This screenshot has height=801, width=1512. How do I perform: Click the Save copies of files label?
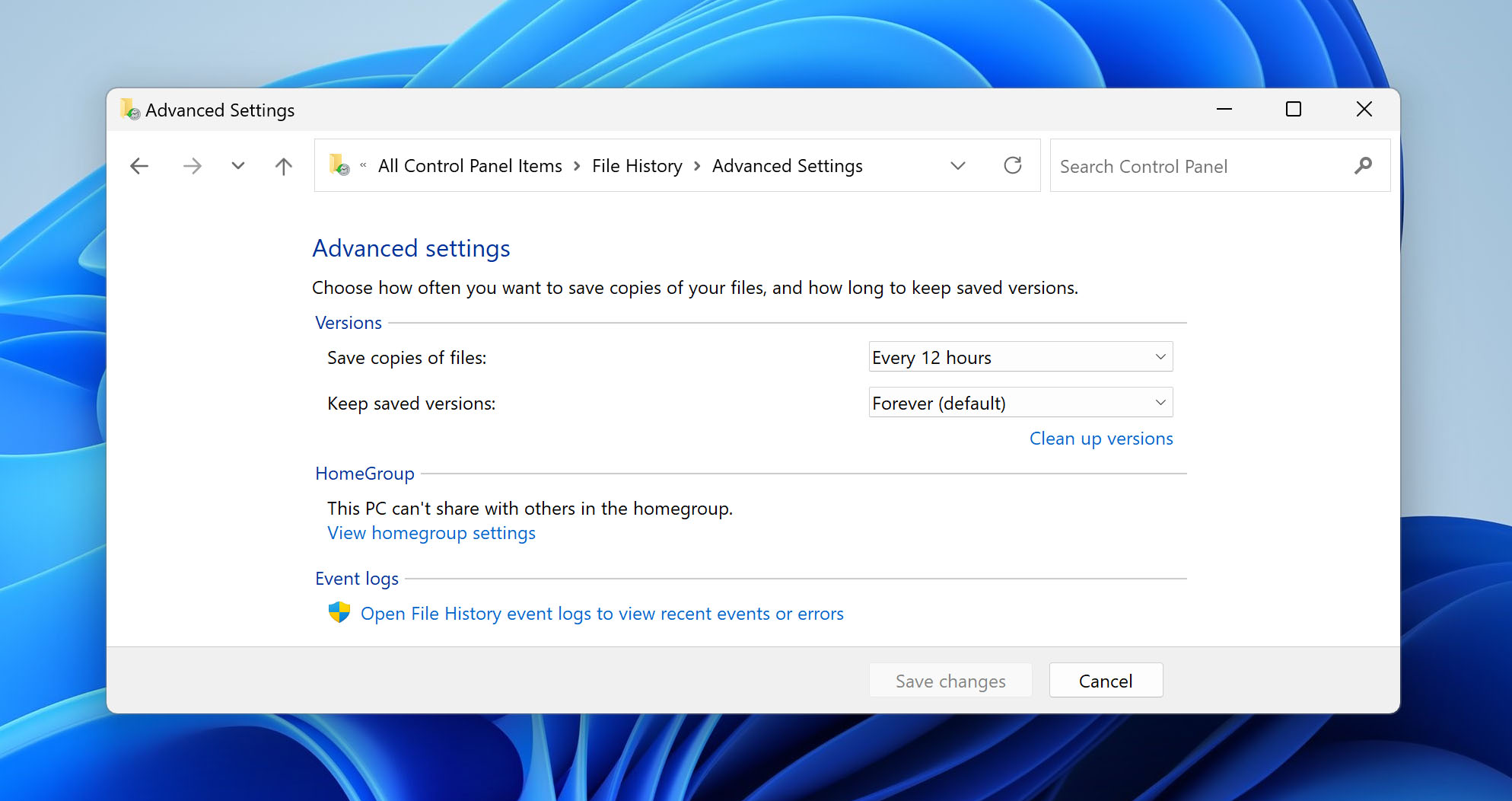tap(407, 358)
